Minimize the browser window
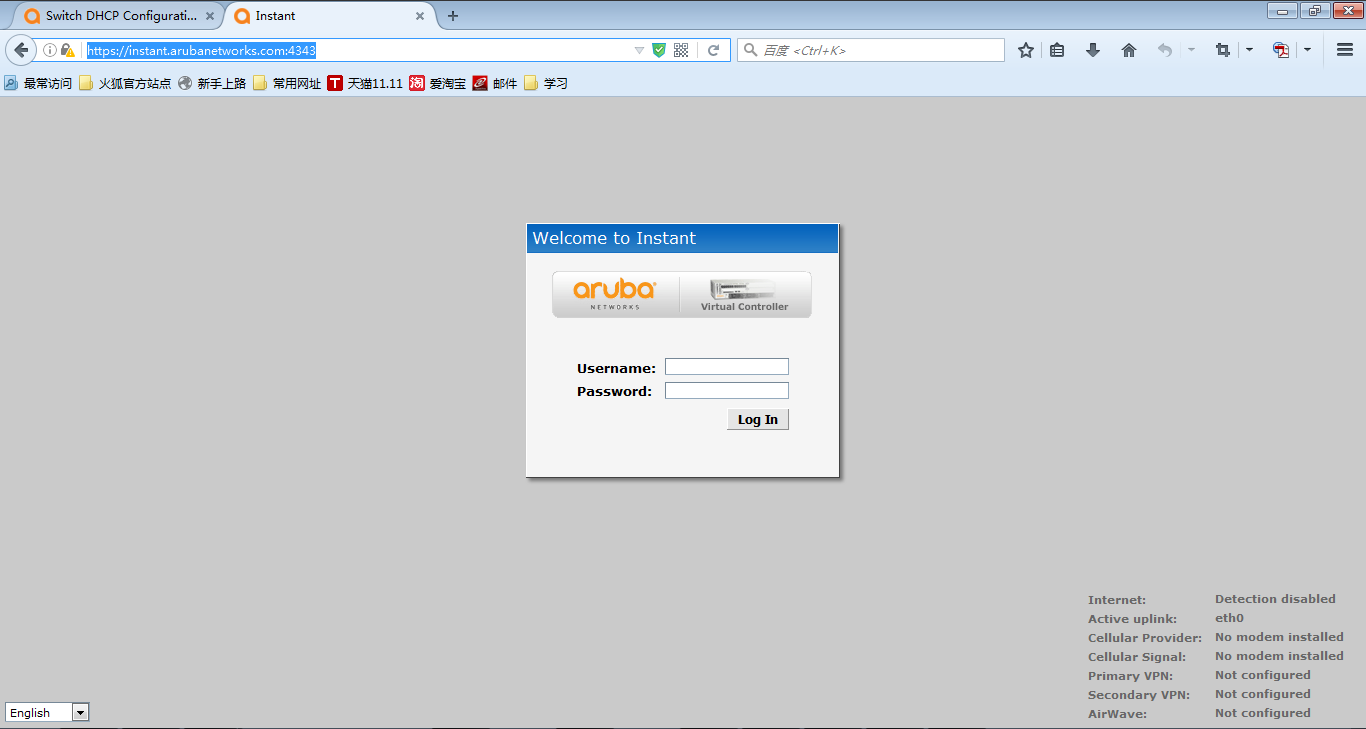The width and height of the screenshot is (1366, 729). [x=1282, y=10]
